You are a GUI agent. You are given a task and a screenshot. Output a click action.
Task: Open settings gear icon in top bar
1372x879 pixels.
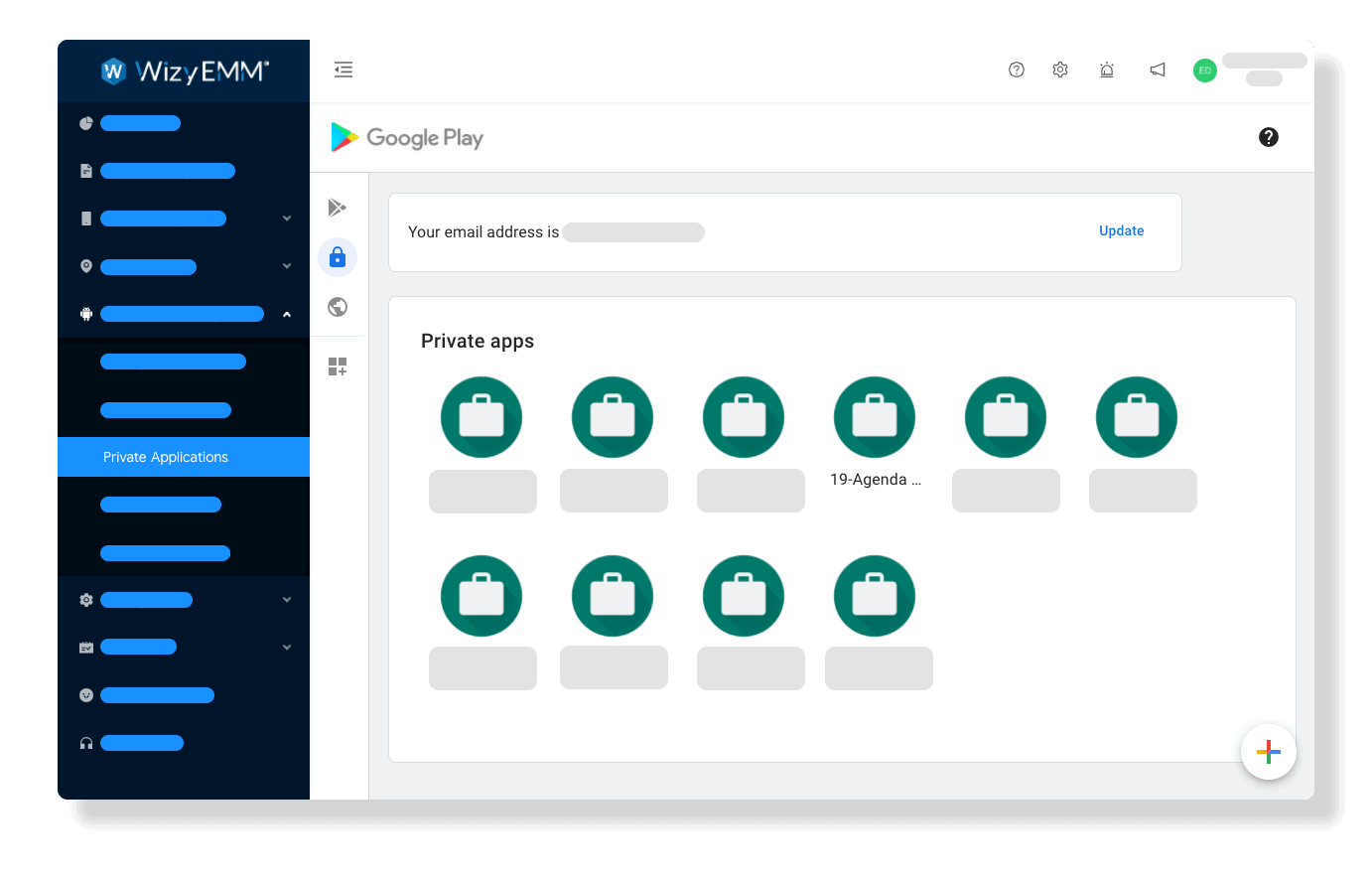(1060, 70)
